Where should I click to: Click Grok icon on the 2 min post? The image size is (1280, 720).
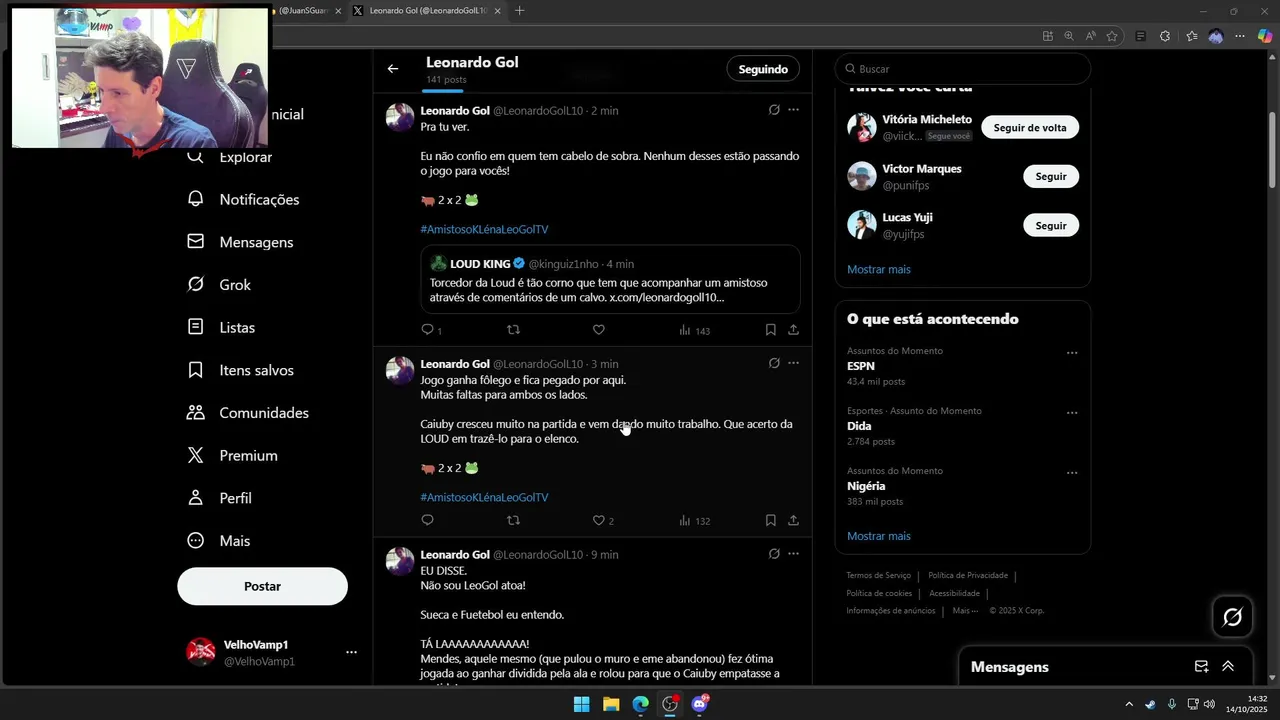coord(774,110)
